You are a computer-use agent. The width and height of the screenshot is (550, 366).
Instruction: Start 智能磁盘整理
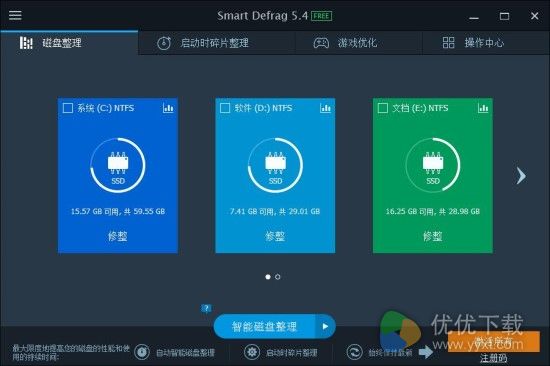click(x=264, y=326)
